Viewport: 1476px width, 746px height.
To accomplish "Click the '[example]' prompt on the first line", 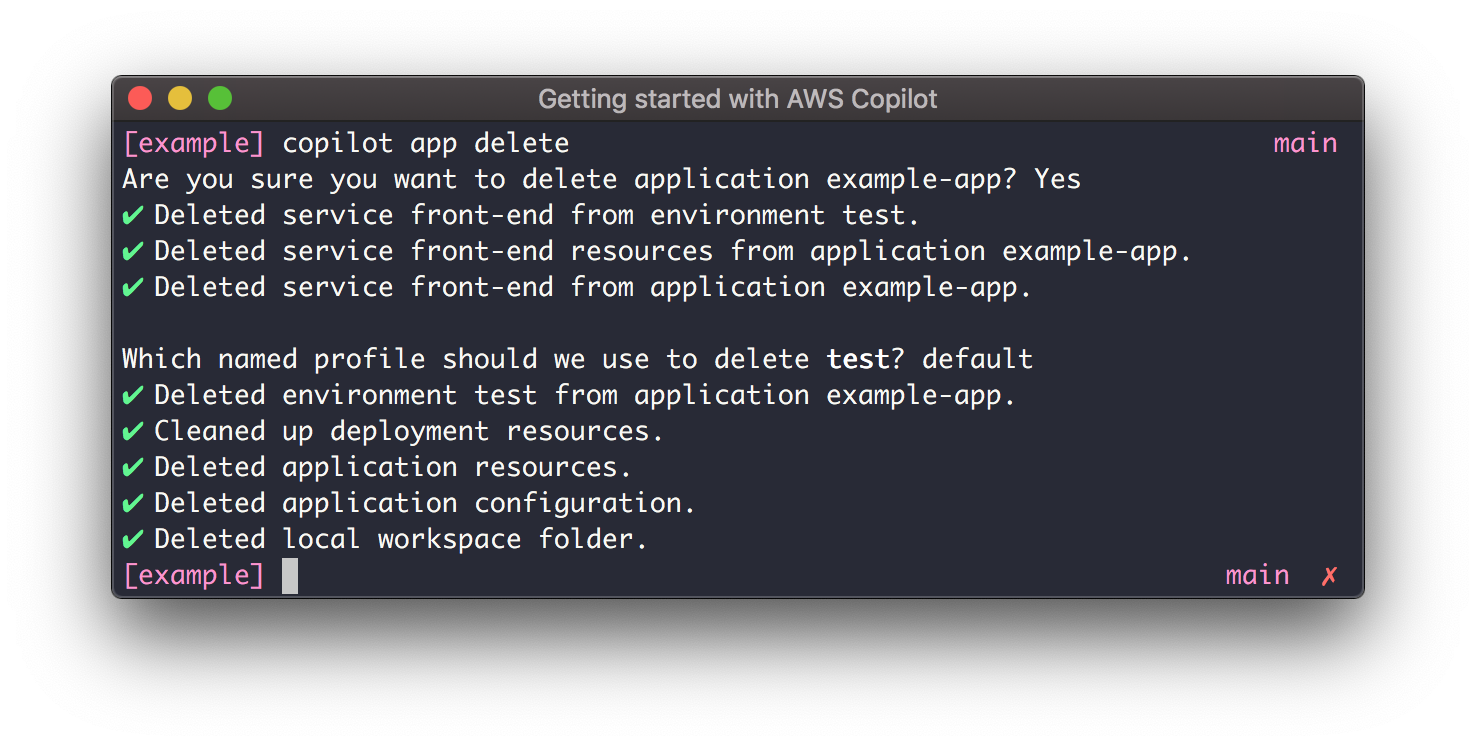I will 194,143.
